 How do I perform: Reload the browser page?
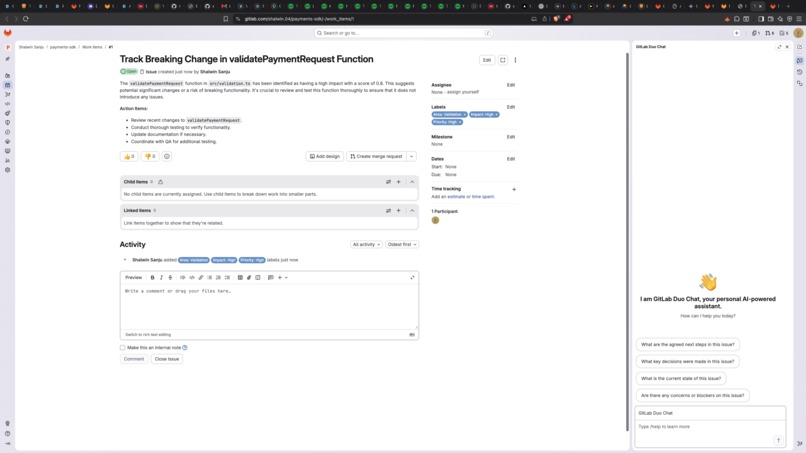point(26,19)
